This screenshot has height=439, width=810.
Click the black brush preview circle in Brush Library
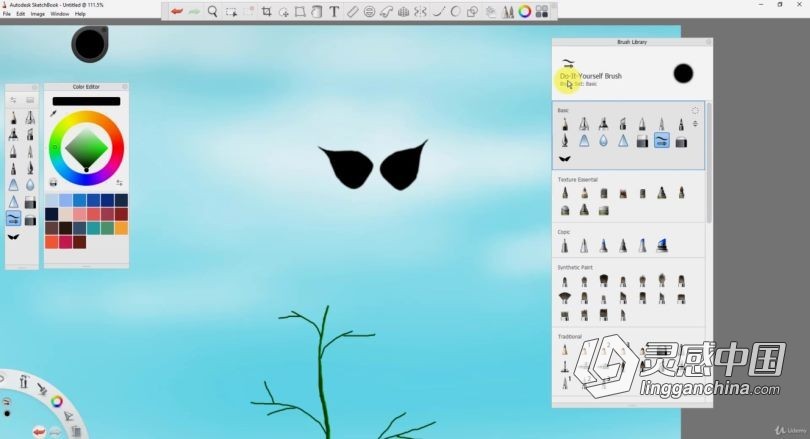tap(683, 74)
